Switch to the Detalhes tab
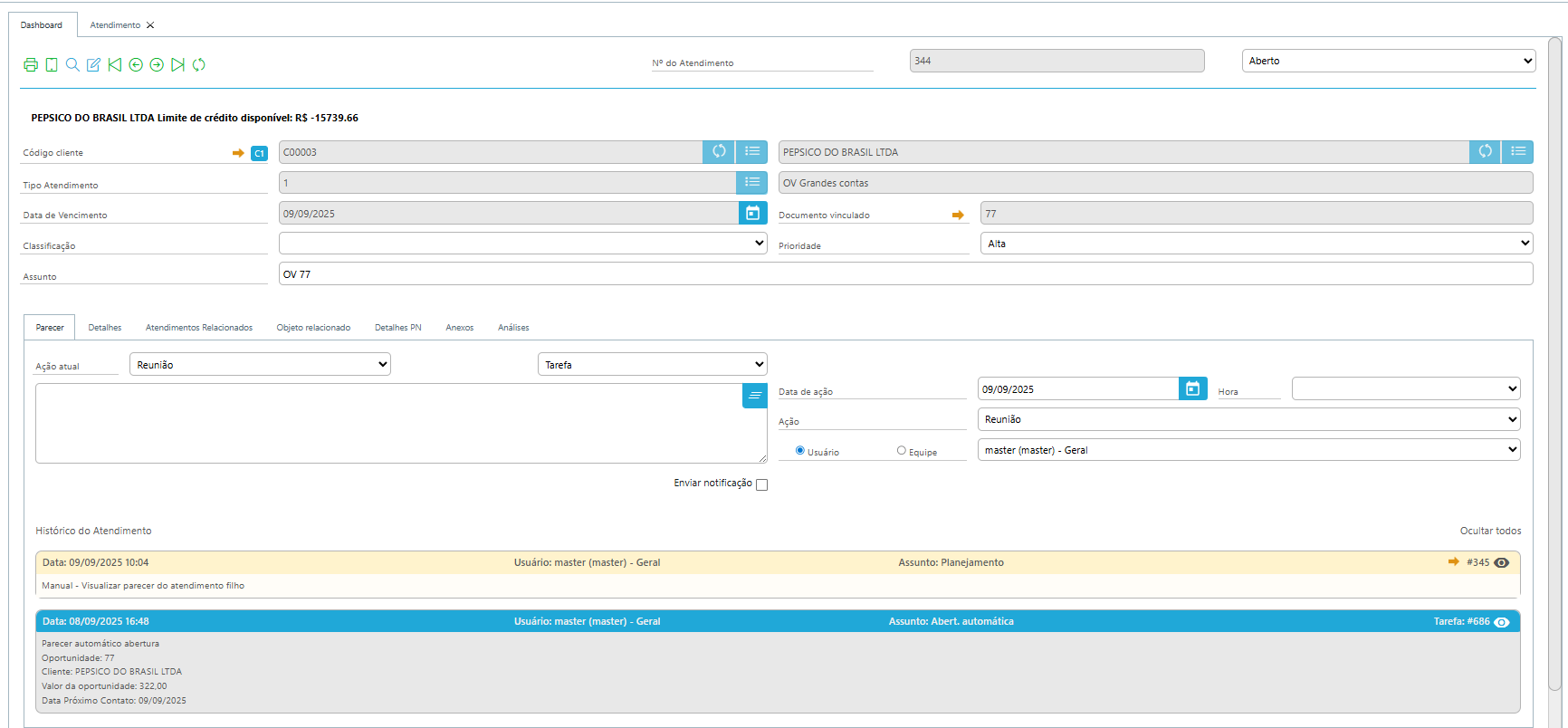Image resolution: width=1568 pixels, height=728 pixels. 105,328
